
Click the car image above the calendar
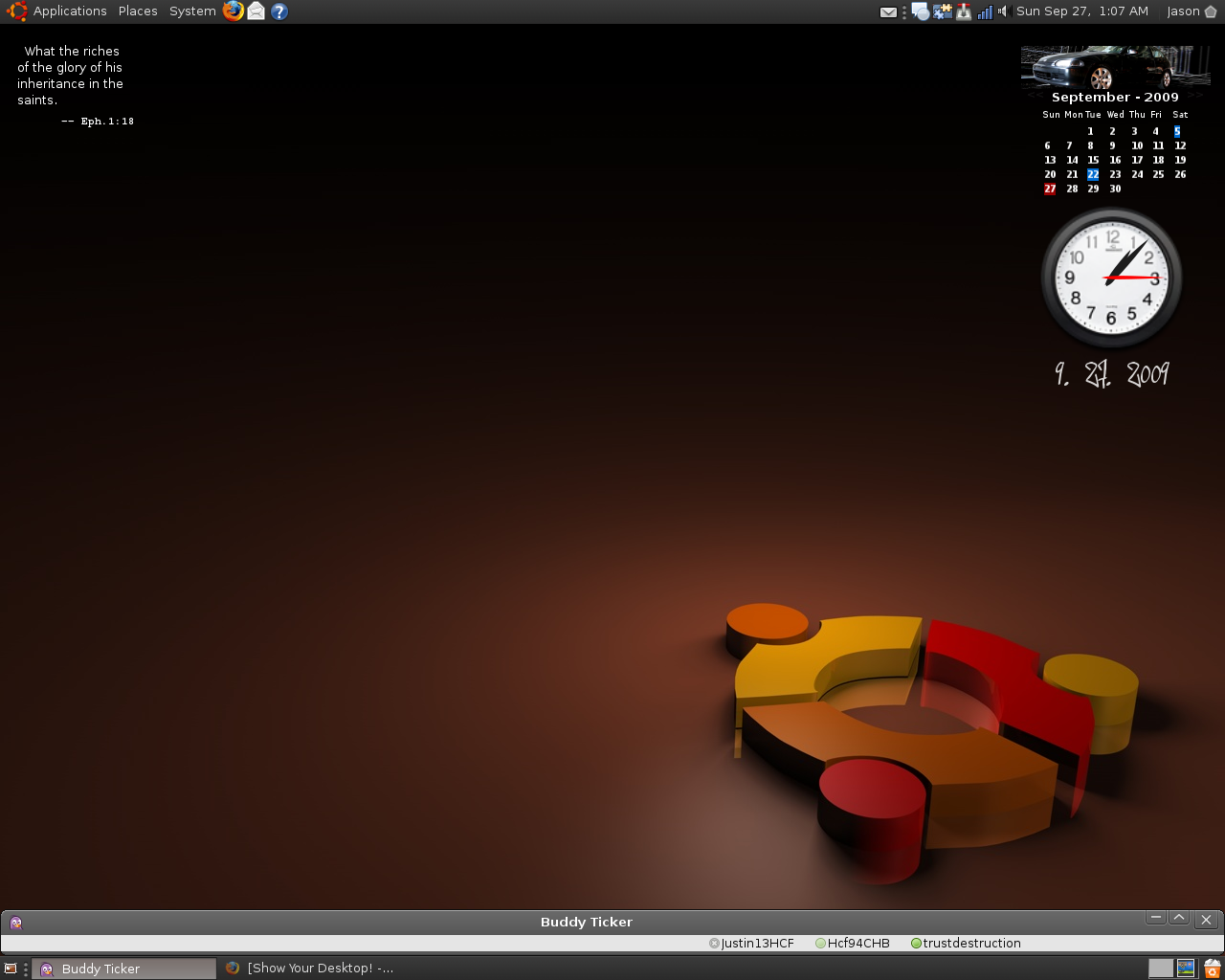(x=1115, y=67)
